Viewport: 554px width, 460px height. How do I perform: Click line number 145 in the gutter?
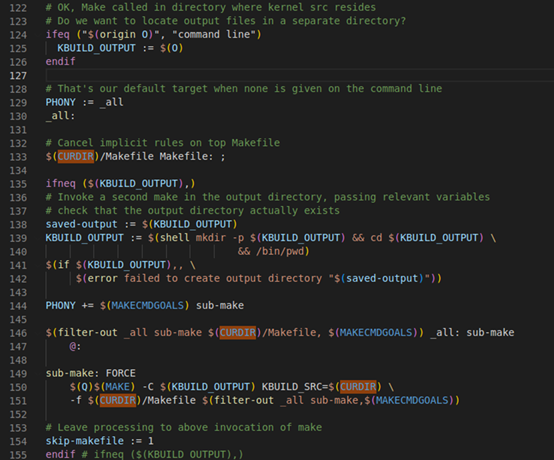pos(18,319)
